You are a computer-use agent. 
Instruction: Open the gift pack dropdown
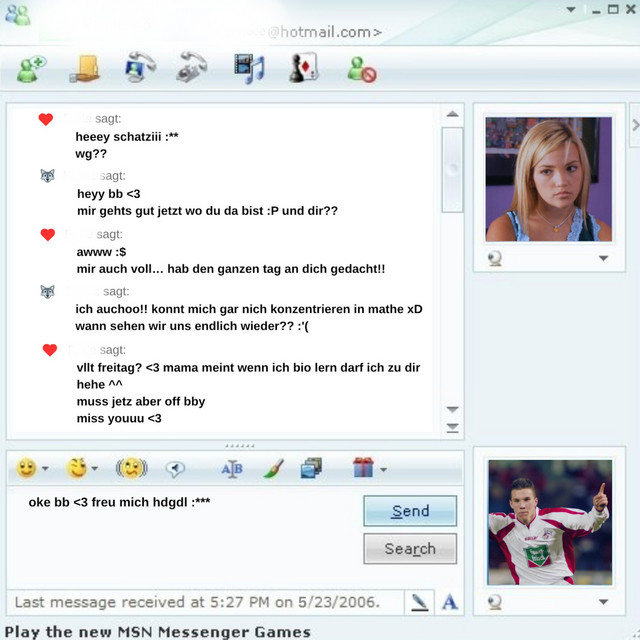click(x=383, y=469)
